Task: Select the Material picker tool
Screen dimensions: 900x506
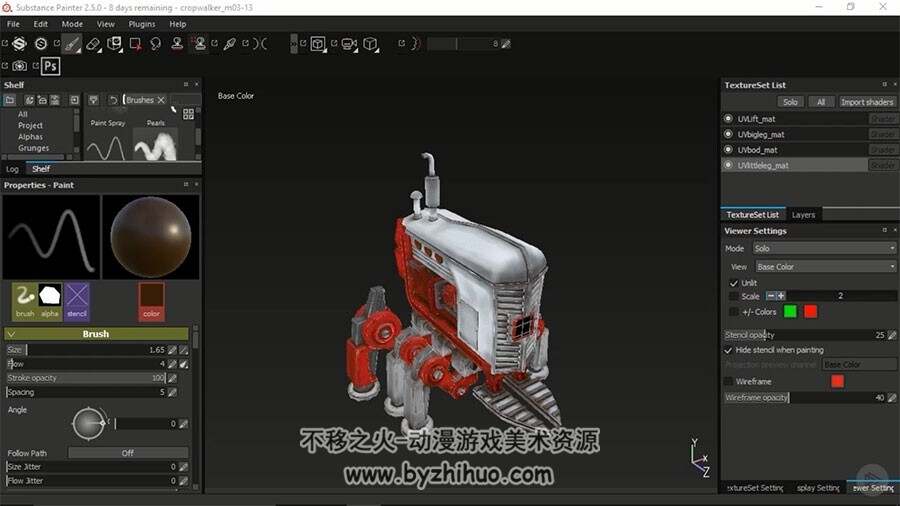Action: pos(230,44)
